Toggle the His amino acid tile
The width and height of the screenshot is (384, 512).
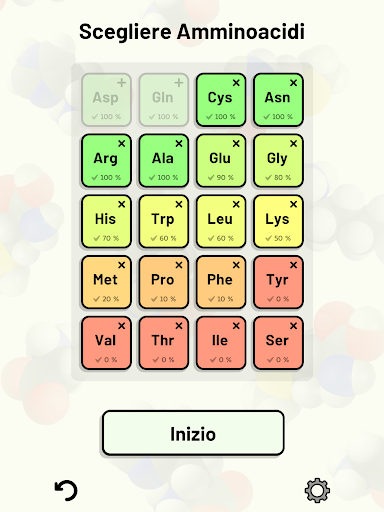pyautogui.click(x=106, y=221)
